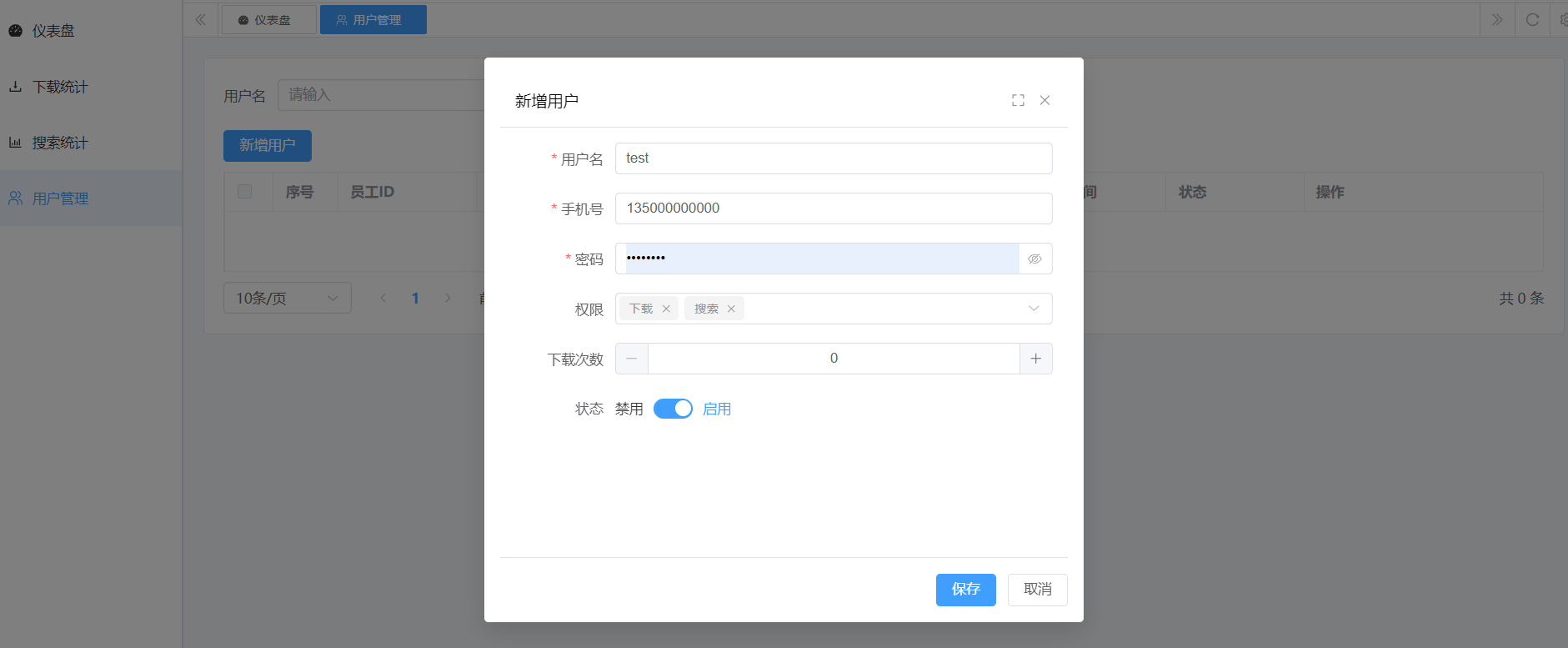Click the double-right chevron tab scroll icon
1568x648 pixels.
(1497, 19)
